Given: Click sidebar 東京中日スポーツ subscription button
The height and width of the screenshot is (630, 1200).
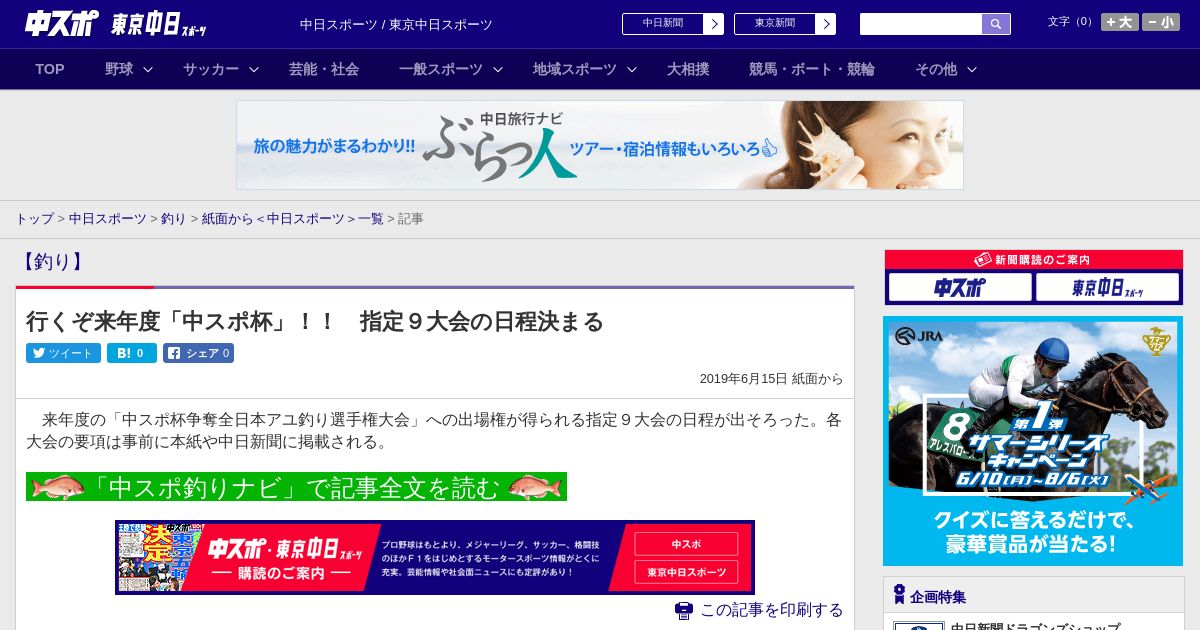Looking at the screenshot, I should 1107,288.
